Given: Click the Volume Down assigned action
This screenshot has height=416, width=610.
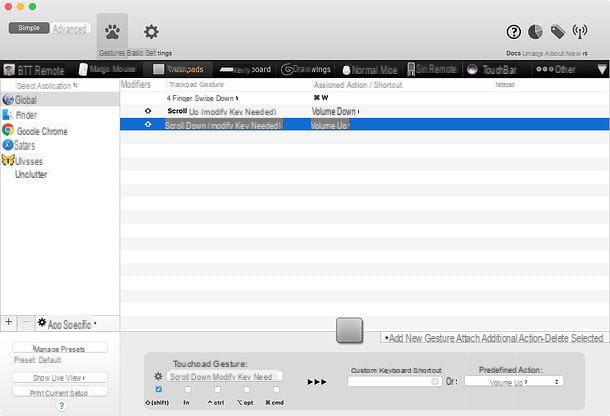Looking at the screenshot, I should point(335,112).
